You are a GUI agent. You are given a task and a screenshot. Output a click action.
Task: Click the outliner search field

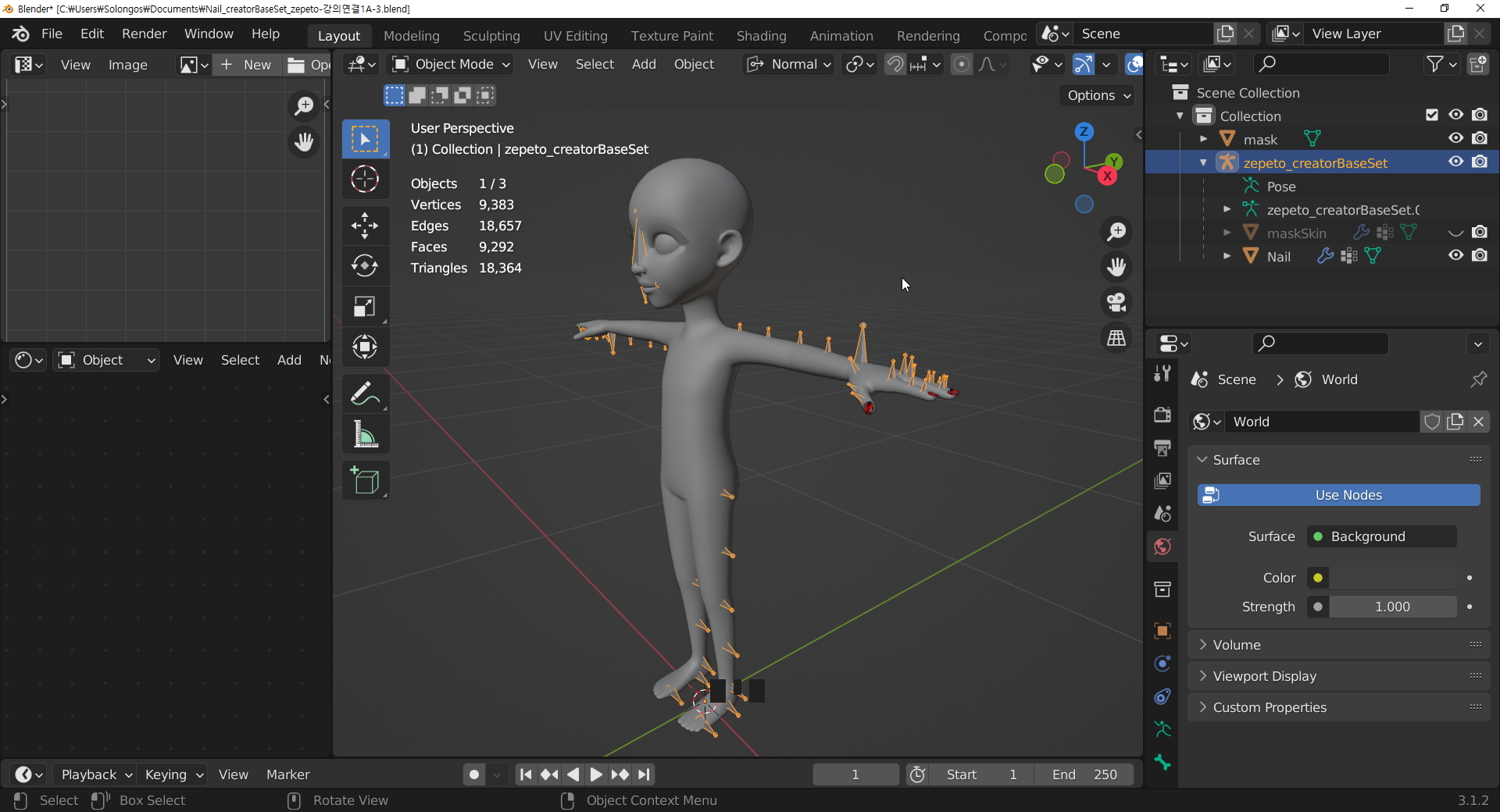[1320, 64]
